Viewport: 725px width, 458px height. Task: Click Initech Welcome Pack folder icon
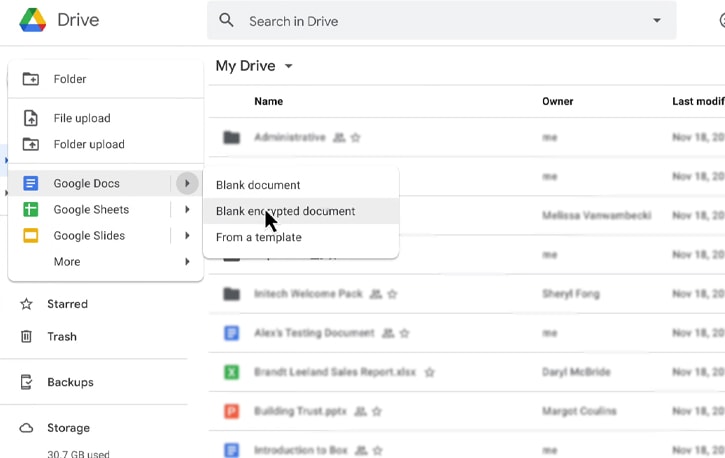click(x=232, y=294)
